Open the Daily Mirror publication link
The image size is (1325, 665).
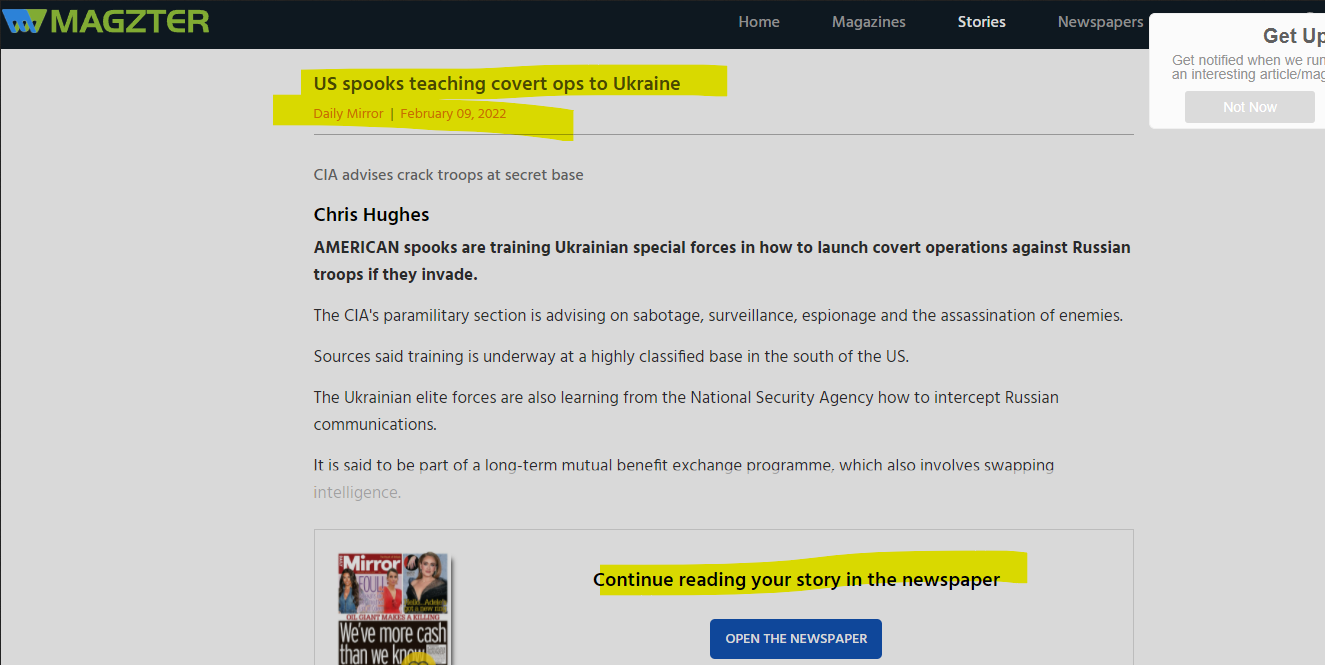point(348,114)
